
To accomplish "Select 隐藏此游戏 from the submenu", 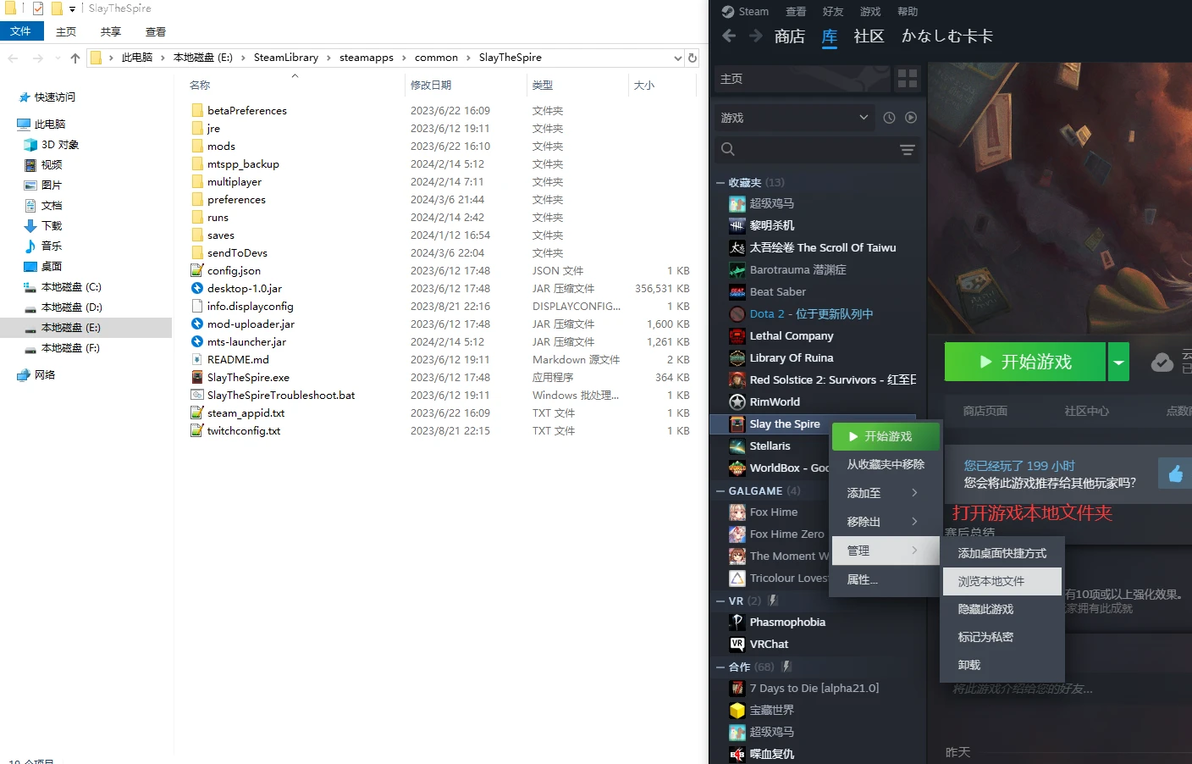I will tap(1002, 609).
